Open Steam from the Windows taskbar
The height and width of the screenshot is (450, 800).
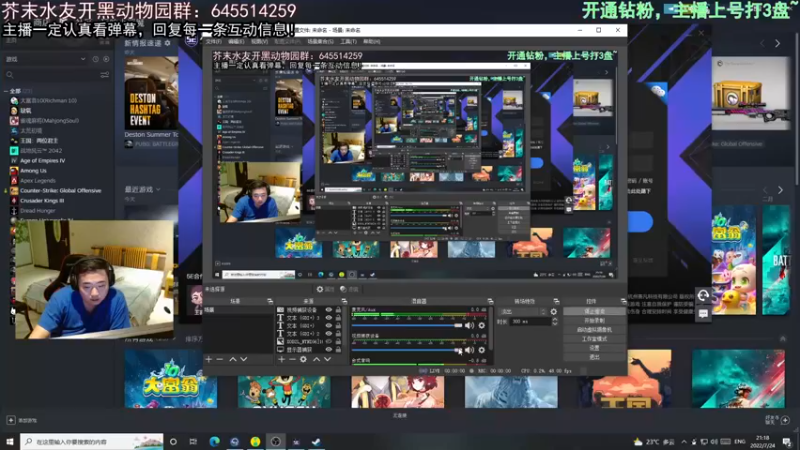(x=316, y=441)
